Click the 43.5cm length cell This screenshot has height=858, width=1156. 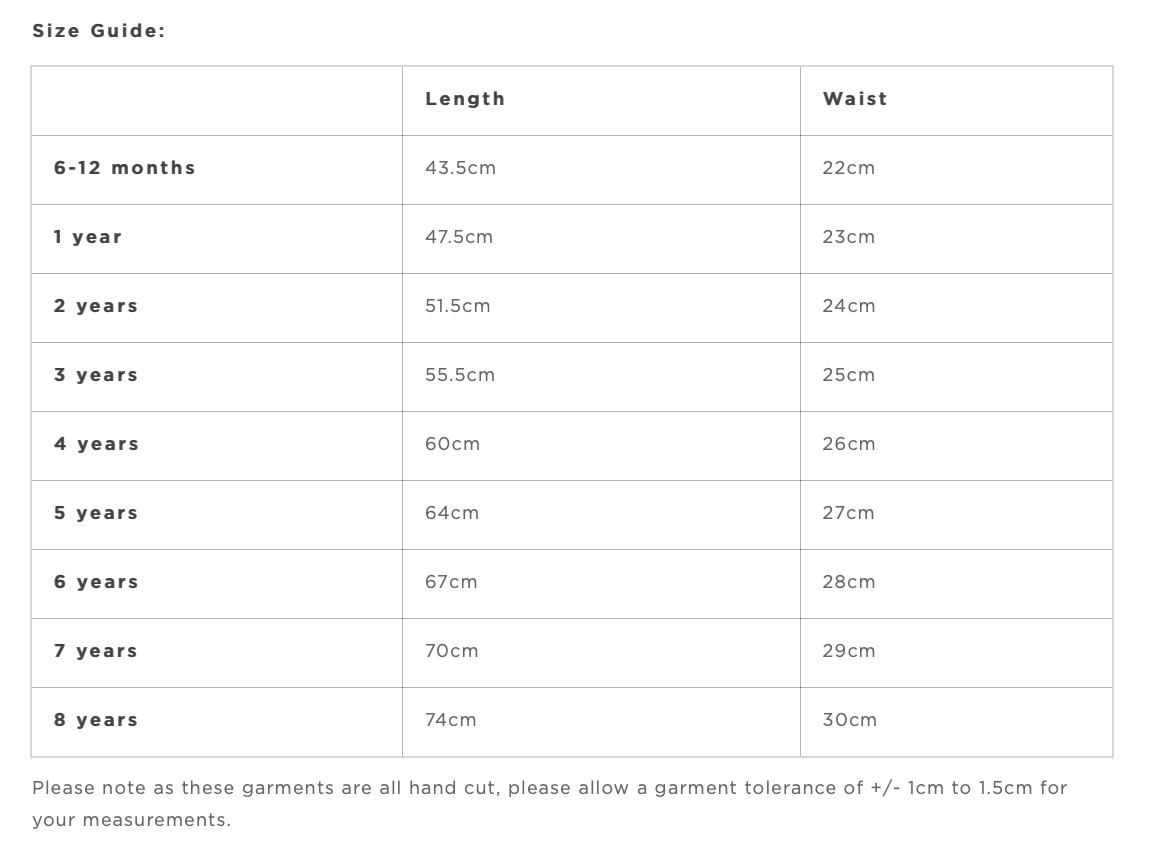460,168
